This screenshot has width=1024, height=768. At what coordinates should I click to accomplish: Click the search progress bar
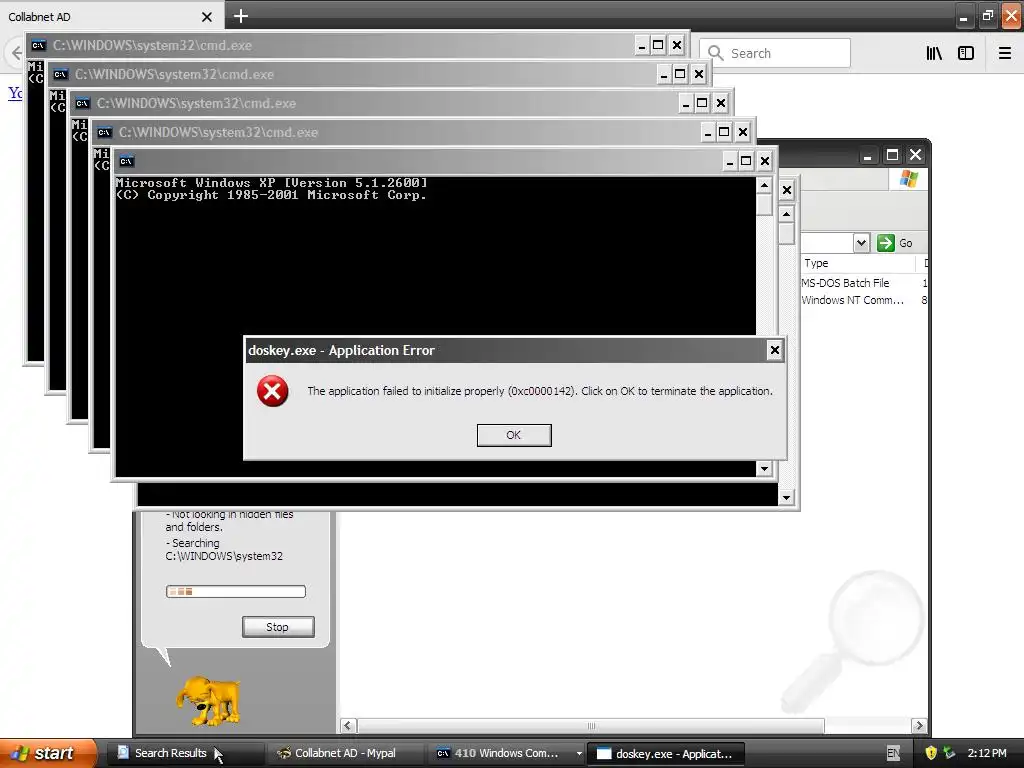point(236,592)
